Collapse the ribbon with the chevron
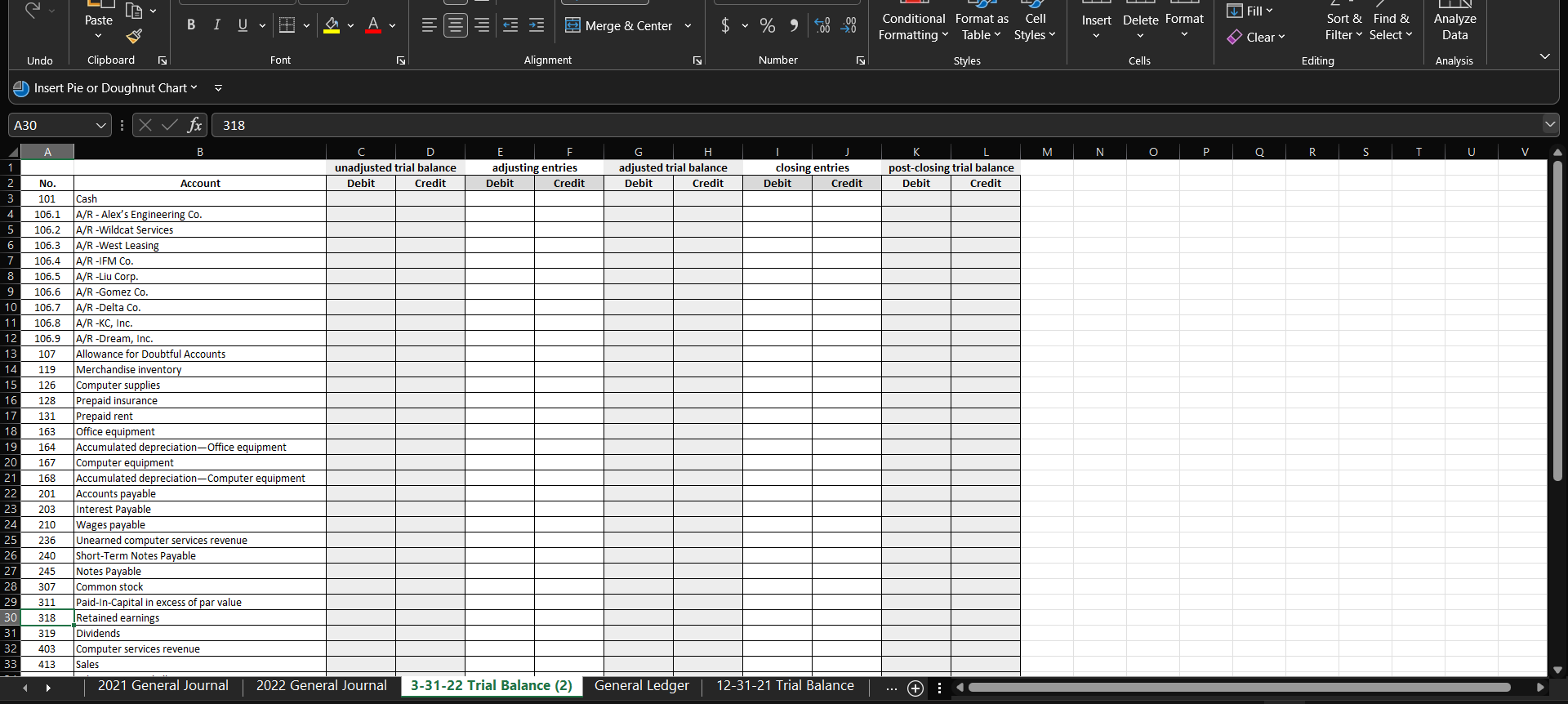 [x=1544, y=56]
